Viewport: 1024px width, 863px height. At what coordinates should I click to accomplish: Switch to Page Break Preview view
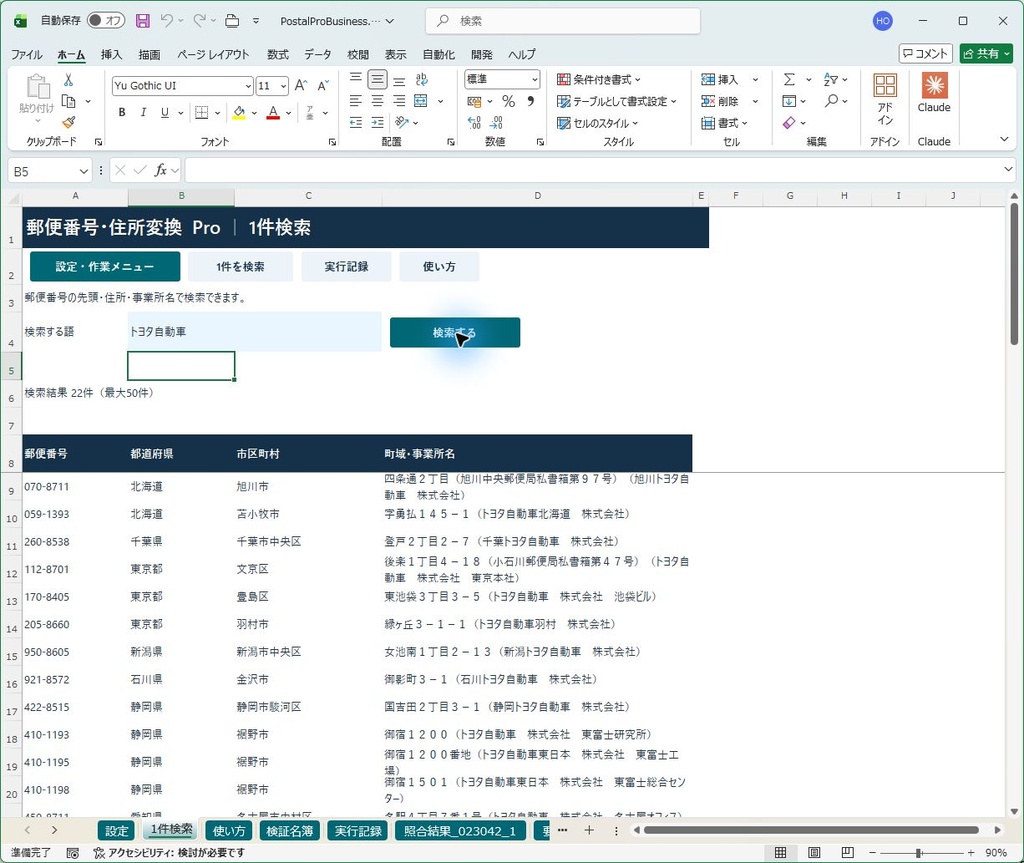(x=847, y=853)
